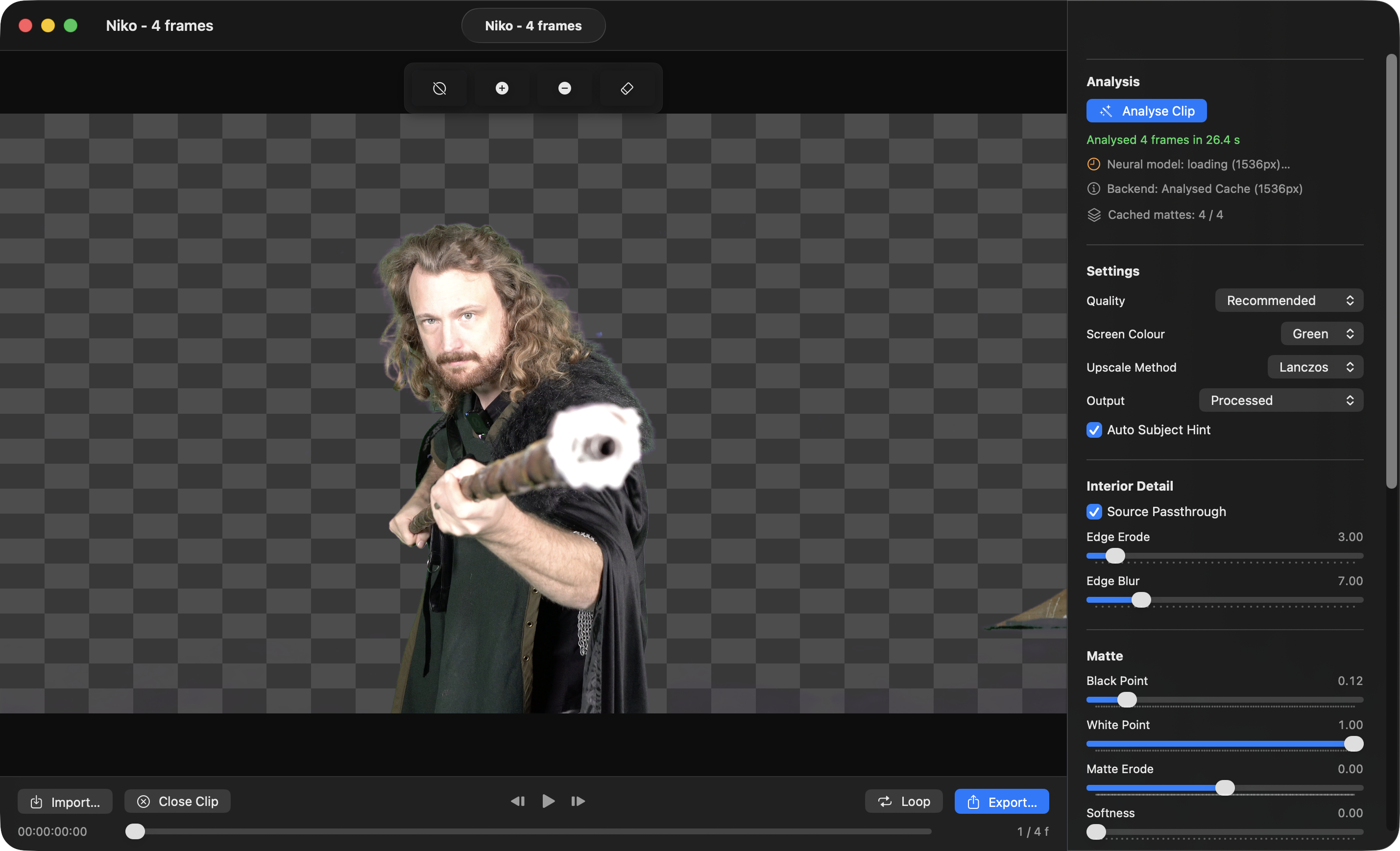Select the subtract (minus) brush tool
1400x851 pixels.
[x=564, y=88]
